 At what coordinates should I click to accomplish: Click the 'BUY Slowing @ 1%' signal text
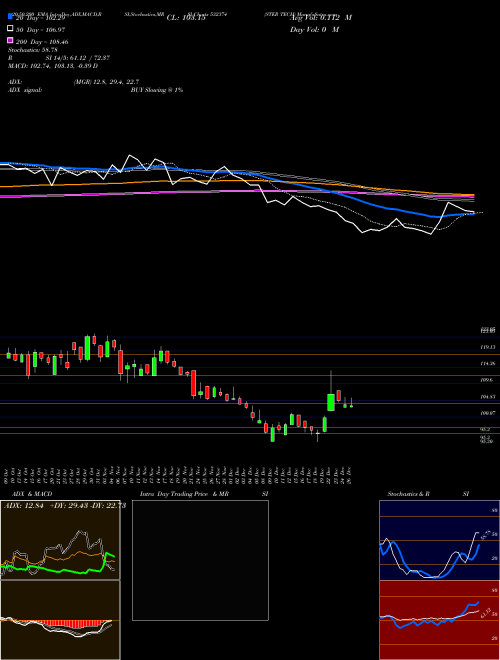coord(157,90)
